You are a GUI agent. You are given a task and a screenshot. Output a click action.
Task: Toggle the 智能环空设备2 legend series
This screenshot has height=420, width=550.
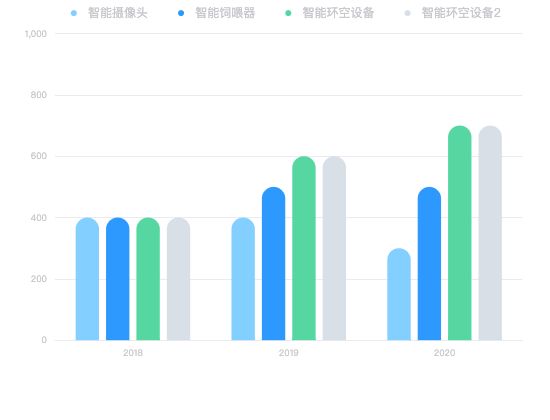tap(452, 13)
